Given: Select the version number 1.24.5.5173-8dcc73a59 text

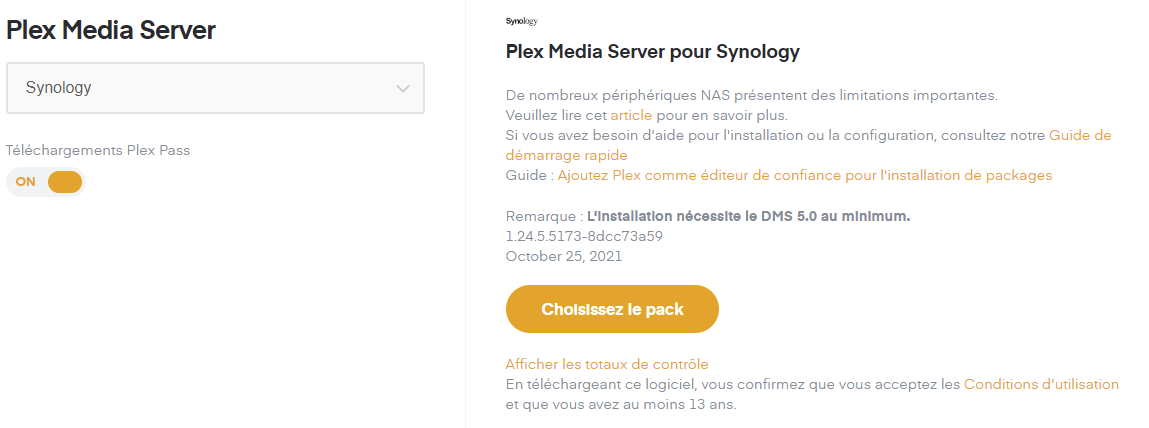Looking at the screenshot, I should (585, 237).
